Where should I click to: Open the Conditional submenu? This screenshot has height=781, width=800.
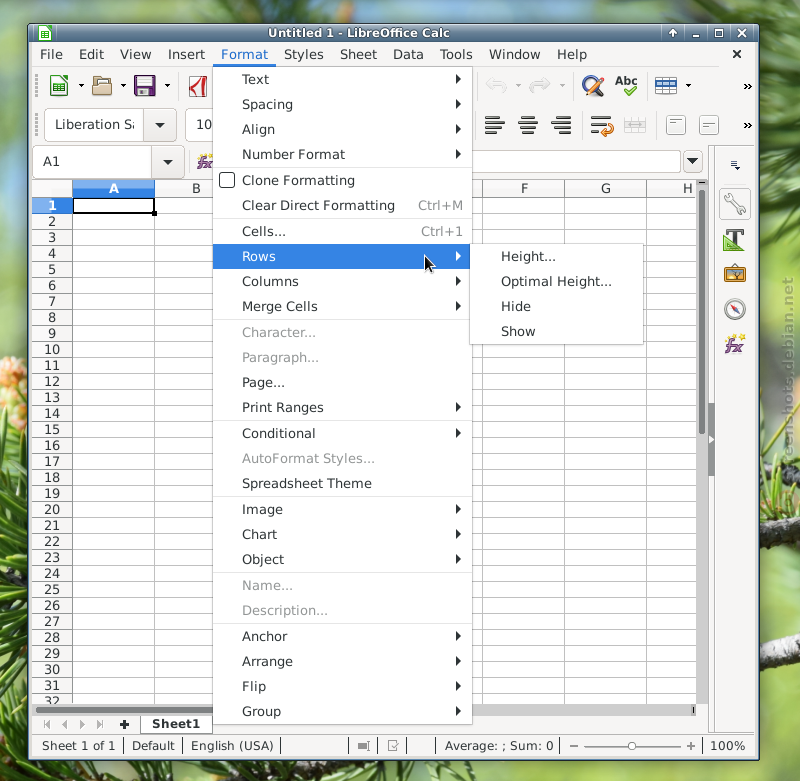point(341,434)
